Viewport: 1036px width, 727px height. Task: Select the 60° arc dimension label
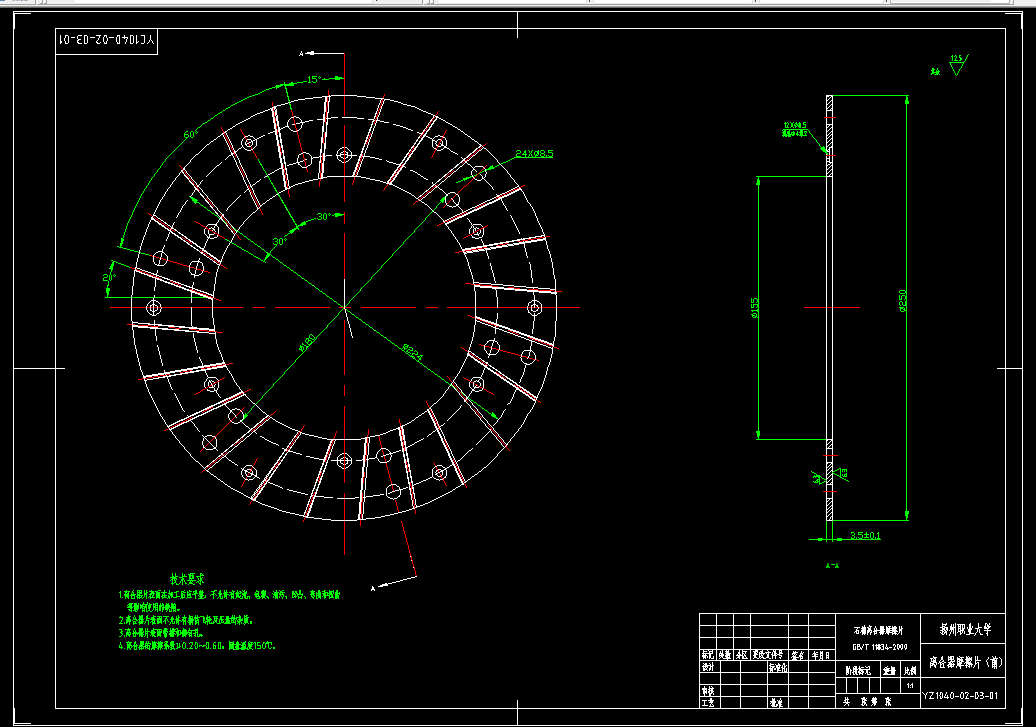(191, 135)
